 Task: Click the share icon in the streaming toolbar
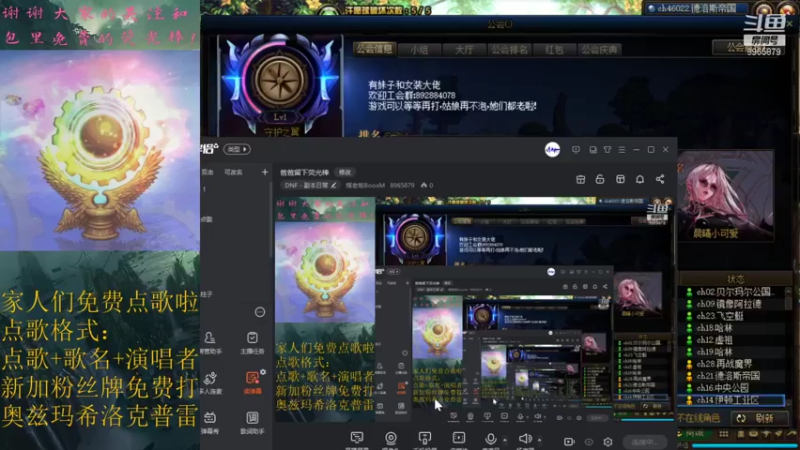(x=660, y=179)
